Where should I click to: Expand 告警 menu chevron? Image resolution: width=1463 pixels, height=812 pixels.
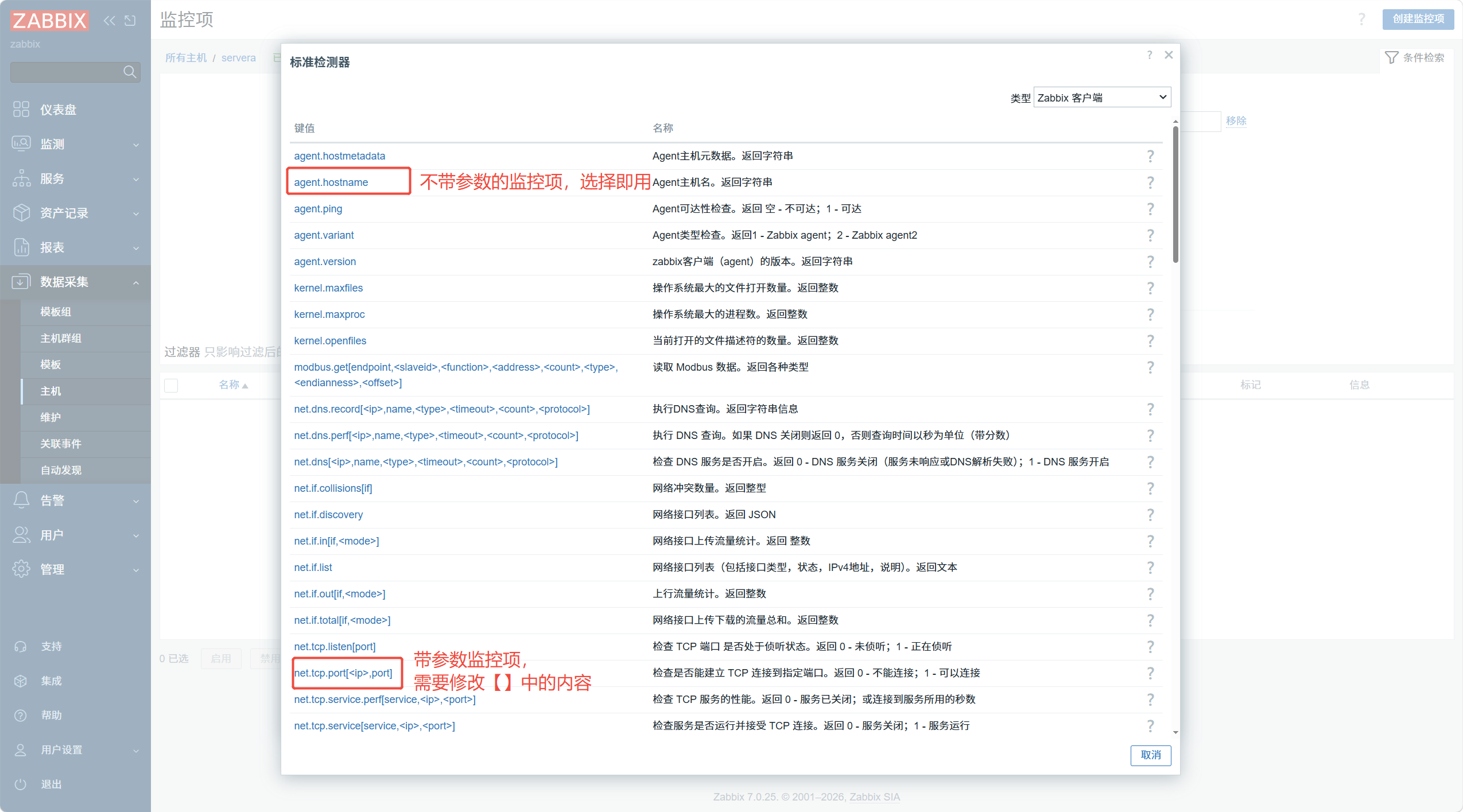[136, 501]
